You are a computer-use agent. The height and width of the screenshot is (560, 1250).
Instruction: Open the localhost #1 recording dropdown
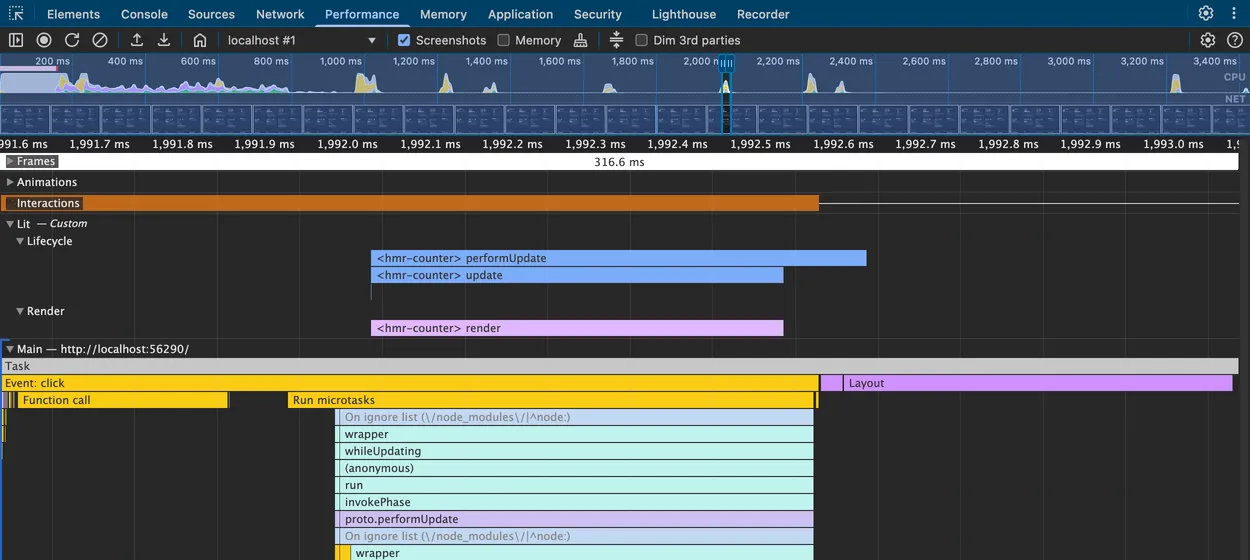pyautogui.click(x=300, y=40)
